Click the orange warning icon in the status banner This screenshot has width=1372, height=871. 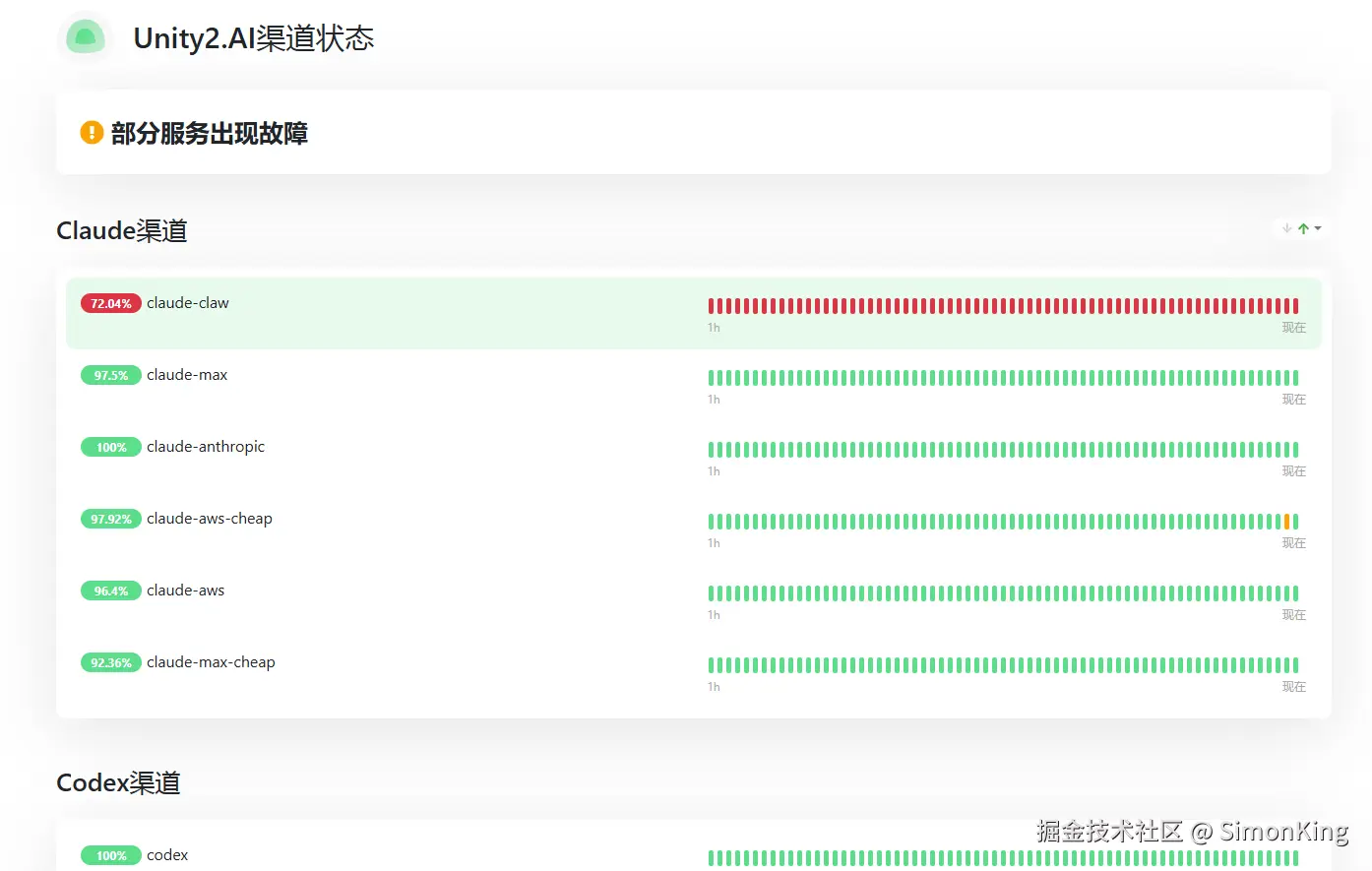(92, 132)
